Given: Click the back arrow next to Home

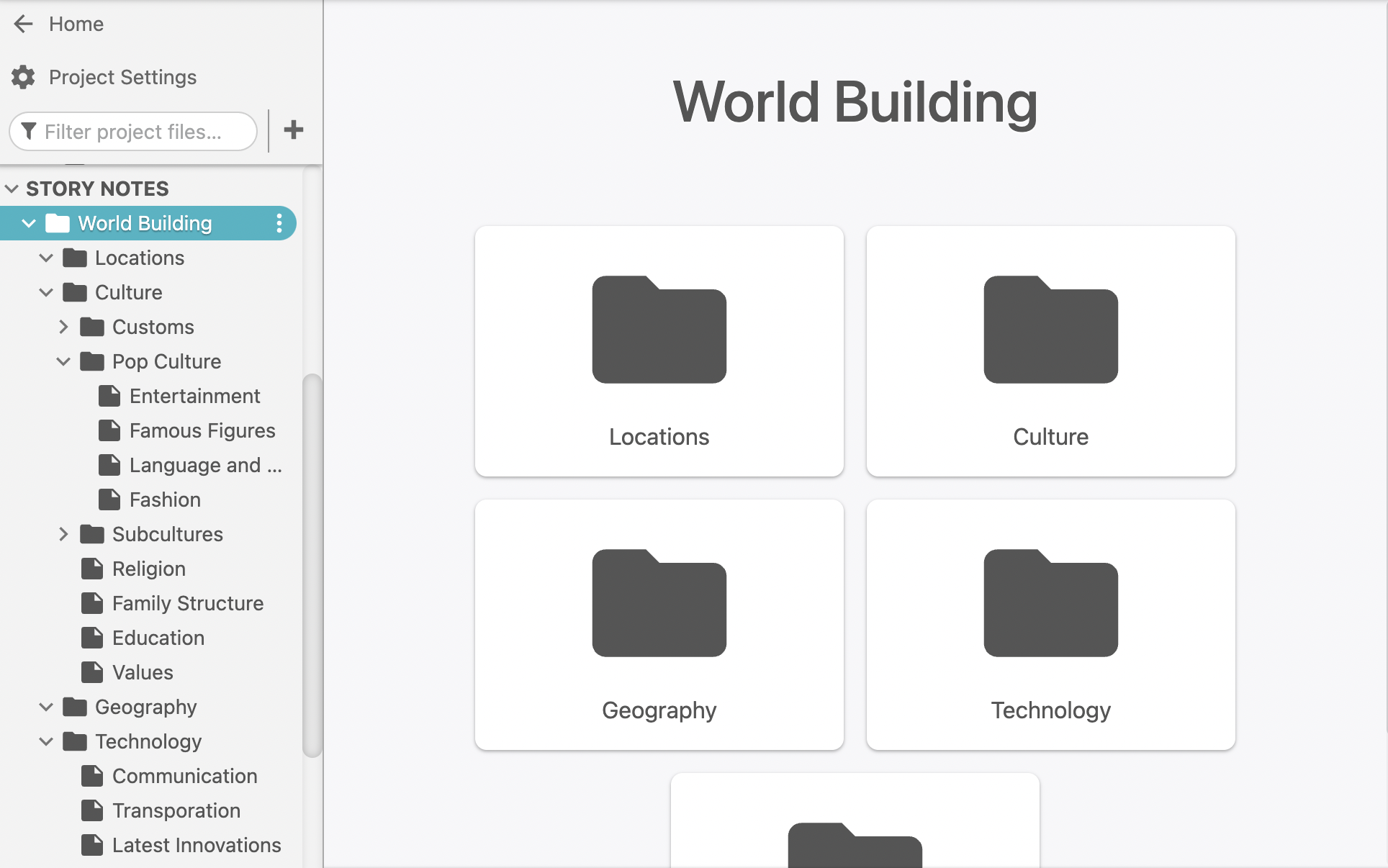Looking at the screenshot, I should (x=23, y=24).
